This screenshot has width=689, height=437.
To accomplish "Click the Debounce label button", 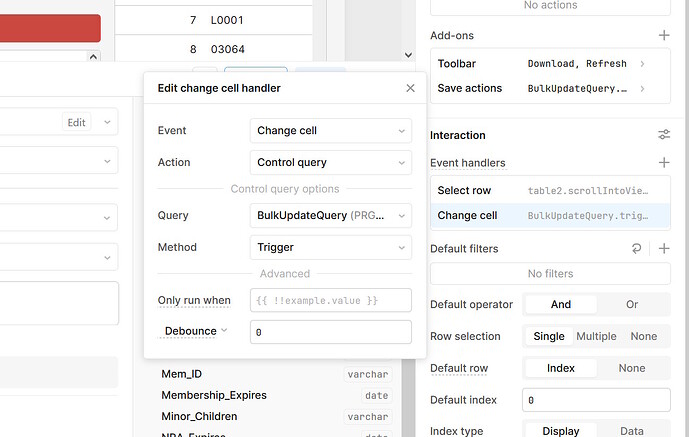I will point(193,331).
